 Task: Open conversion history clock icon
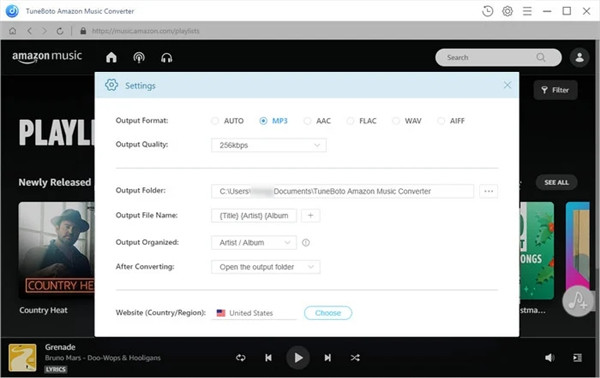(x=487, y=11)
